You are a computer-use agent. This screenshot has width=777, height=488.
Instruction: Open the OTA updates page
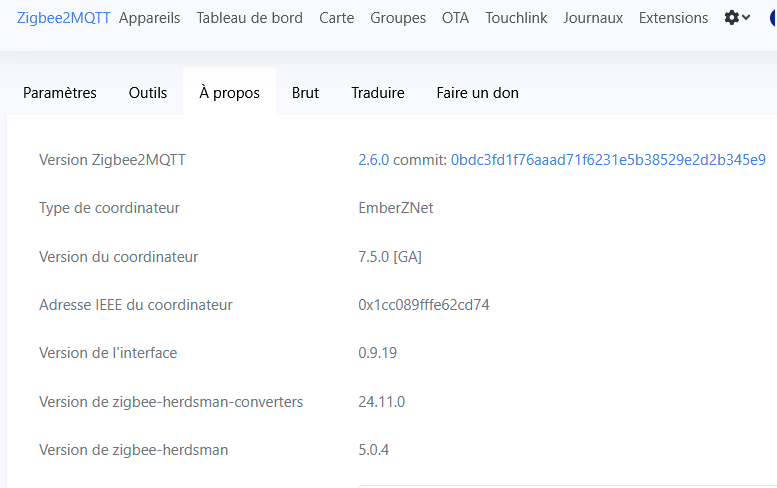(x=455, y=18)
